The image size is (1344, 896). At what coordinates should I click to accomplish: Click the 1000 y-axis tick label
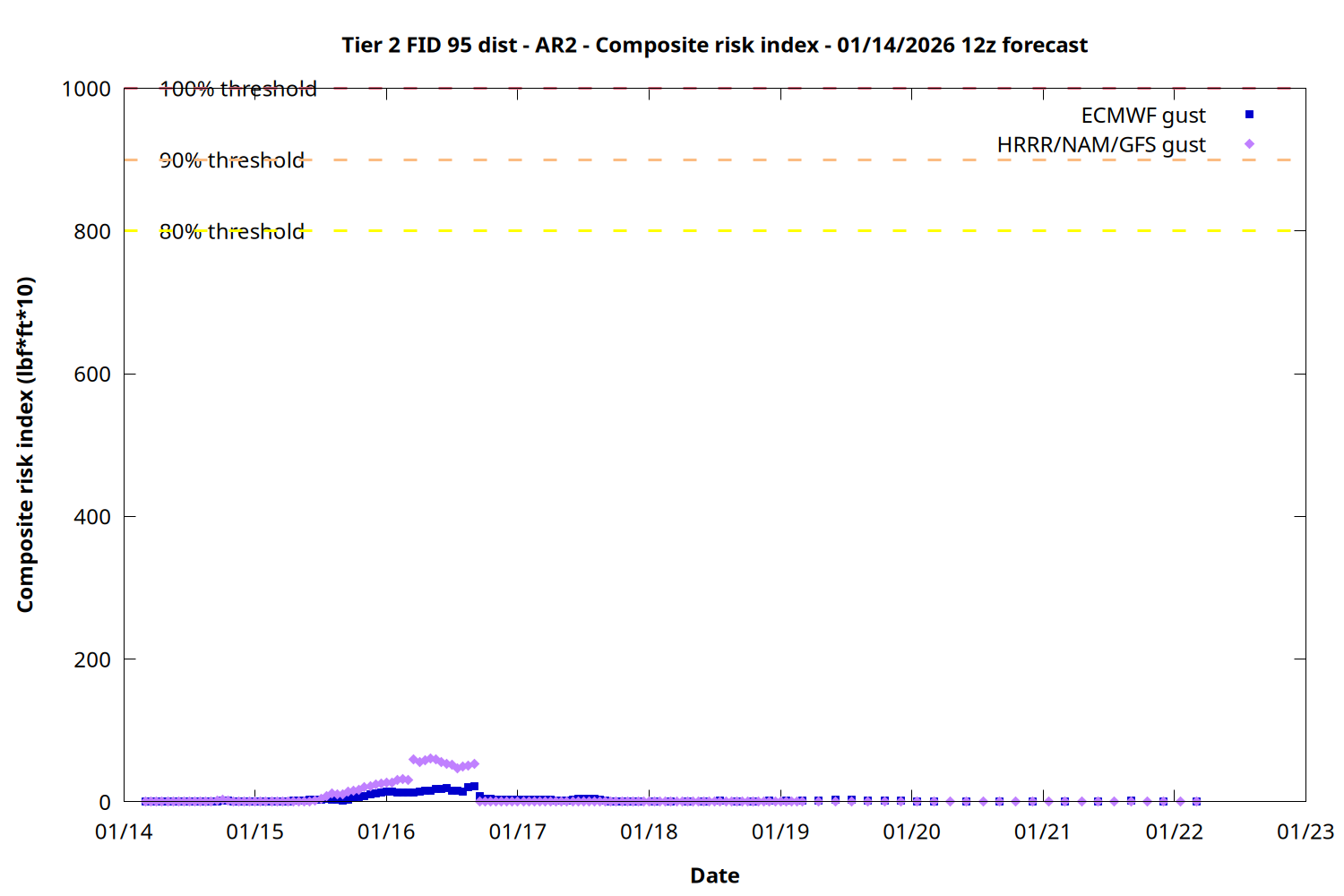click(x=86, y=90)
